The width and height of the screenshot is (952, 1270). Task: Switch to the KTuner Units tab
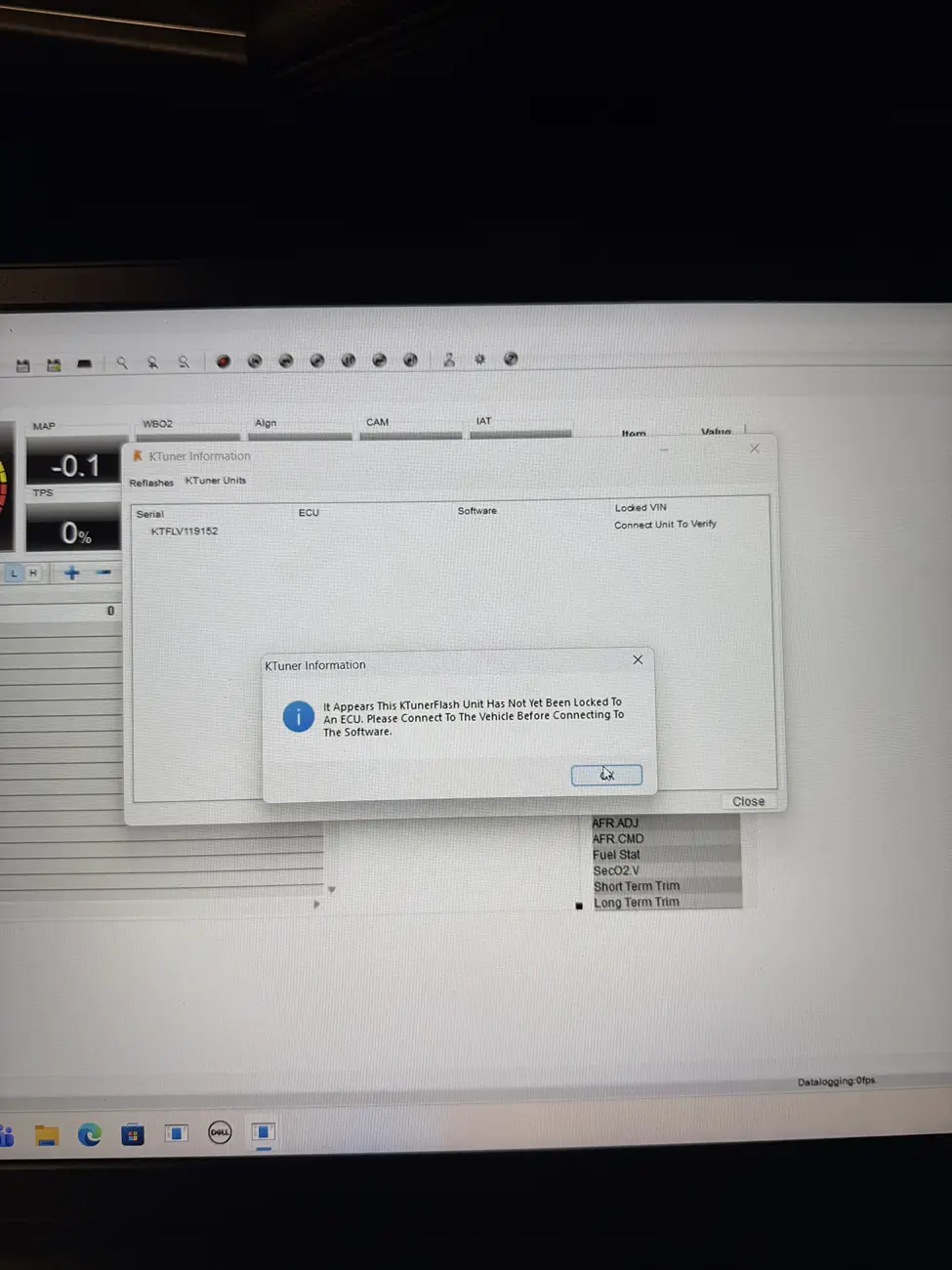[216, 481]
